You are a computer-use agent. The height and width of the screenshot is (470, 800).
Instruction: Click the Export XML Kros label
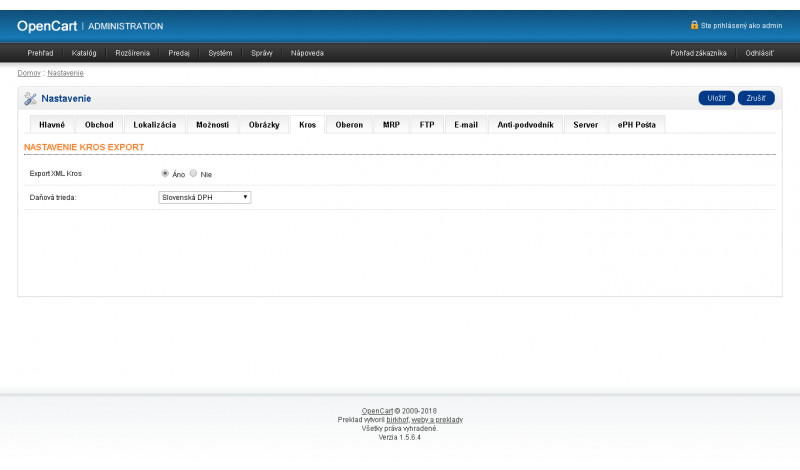56,174
